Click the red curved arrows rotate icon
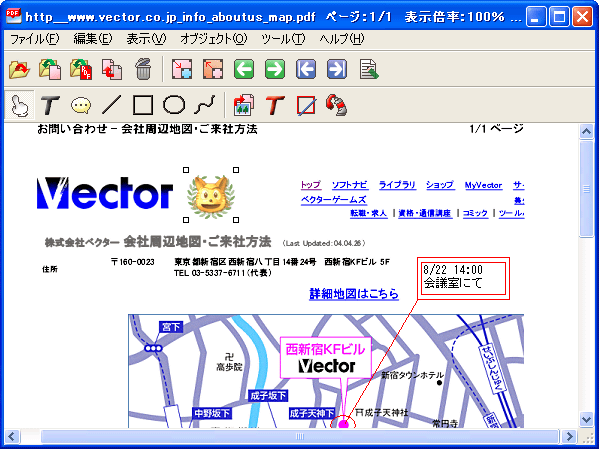Screen dimensions: 599x449 [337, 105]
